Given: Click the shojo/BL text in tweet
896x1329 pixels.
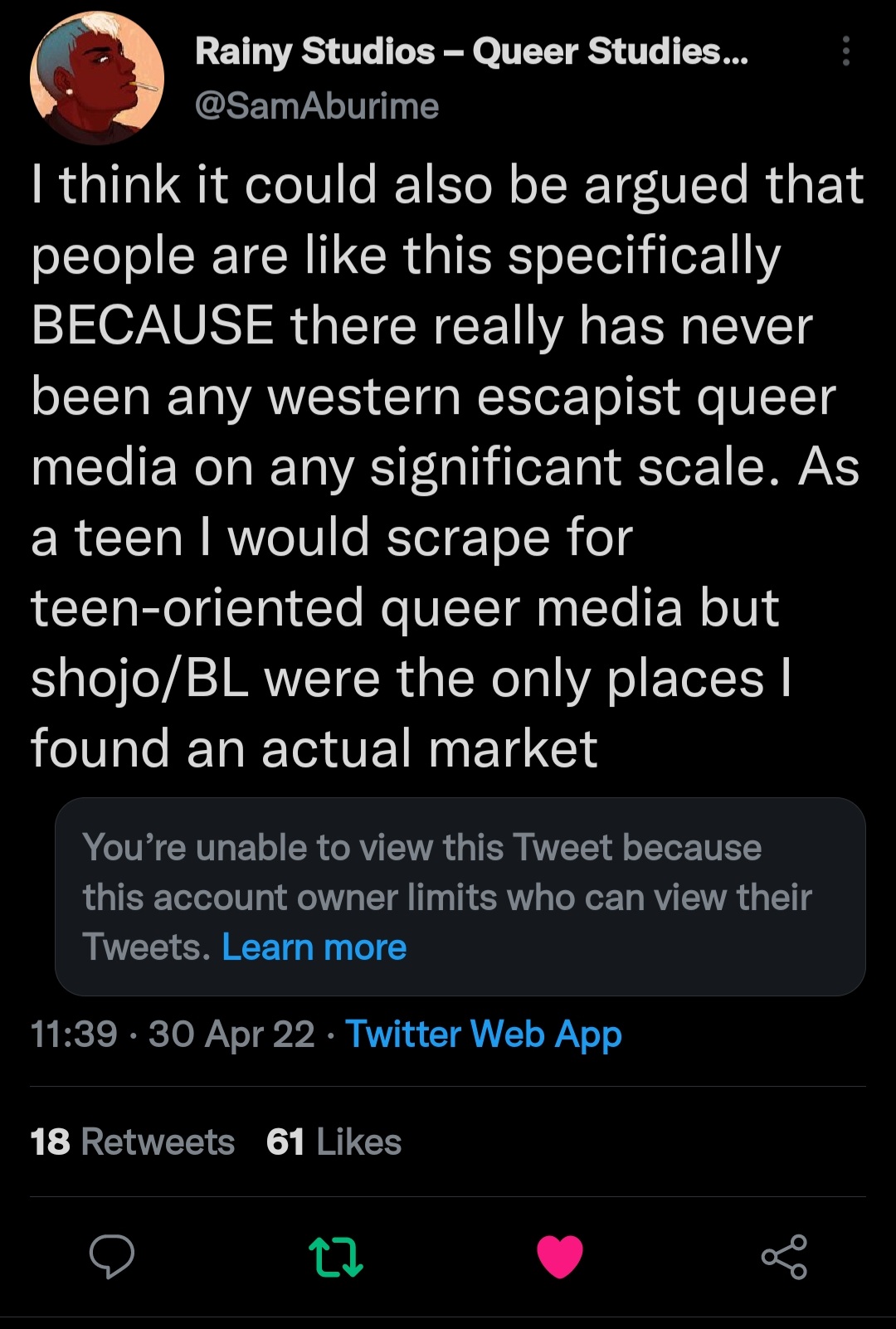Looking at the screenshot, I should 139,679.
